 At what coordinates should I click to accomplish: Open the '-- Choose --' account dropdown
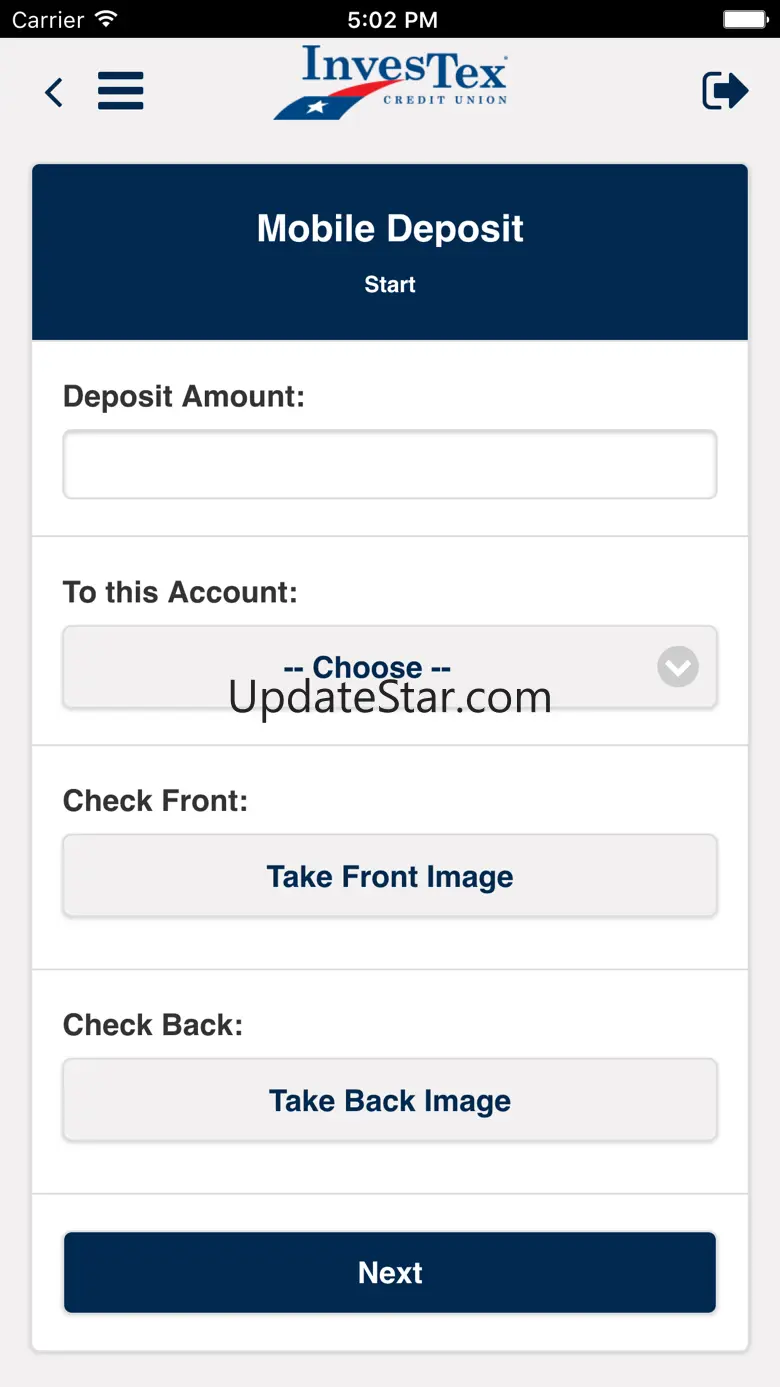[x=390, y=667]
